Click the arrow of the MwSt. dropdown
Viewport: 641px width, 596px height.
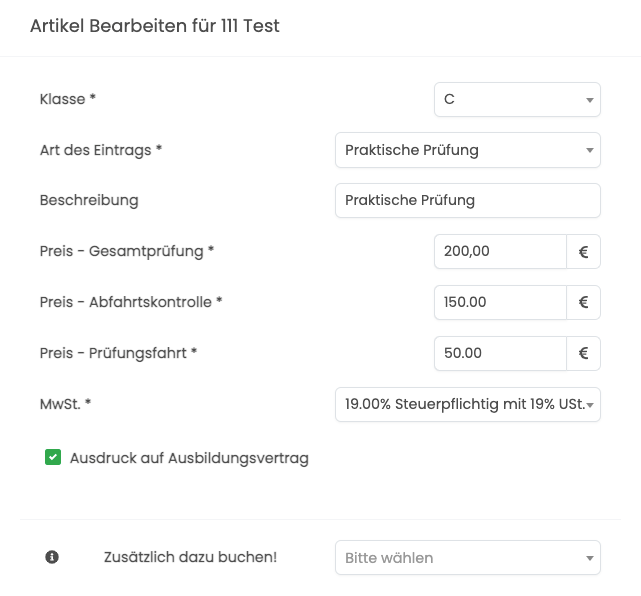589,405
